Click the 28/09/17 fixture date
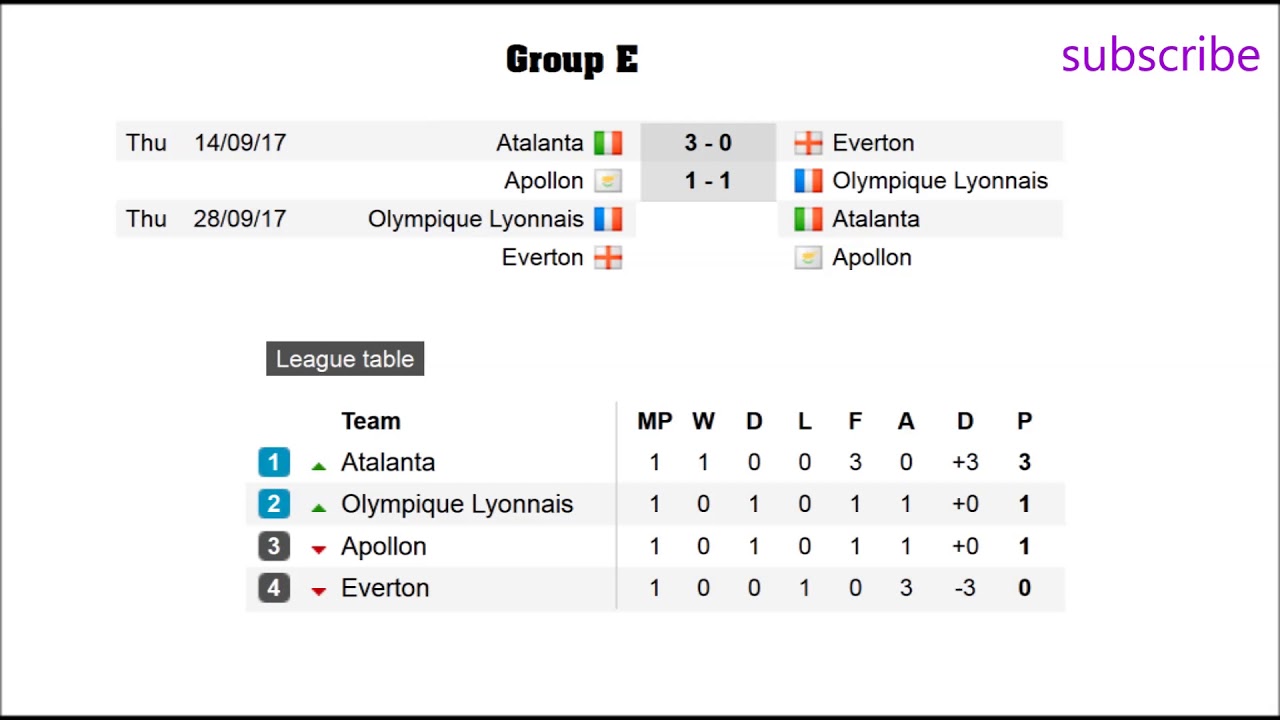Image resolution: width=1280 pixels, height=720 pixels. tap(240, 219)
